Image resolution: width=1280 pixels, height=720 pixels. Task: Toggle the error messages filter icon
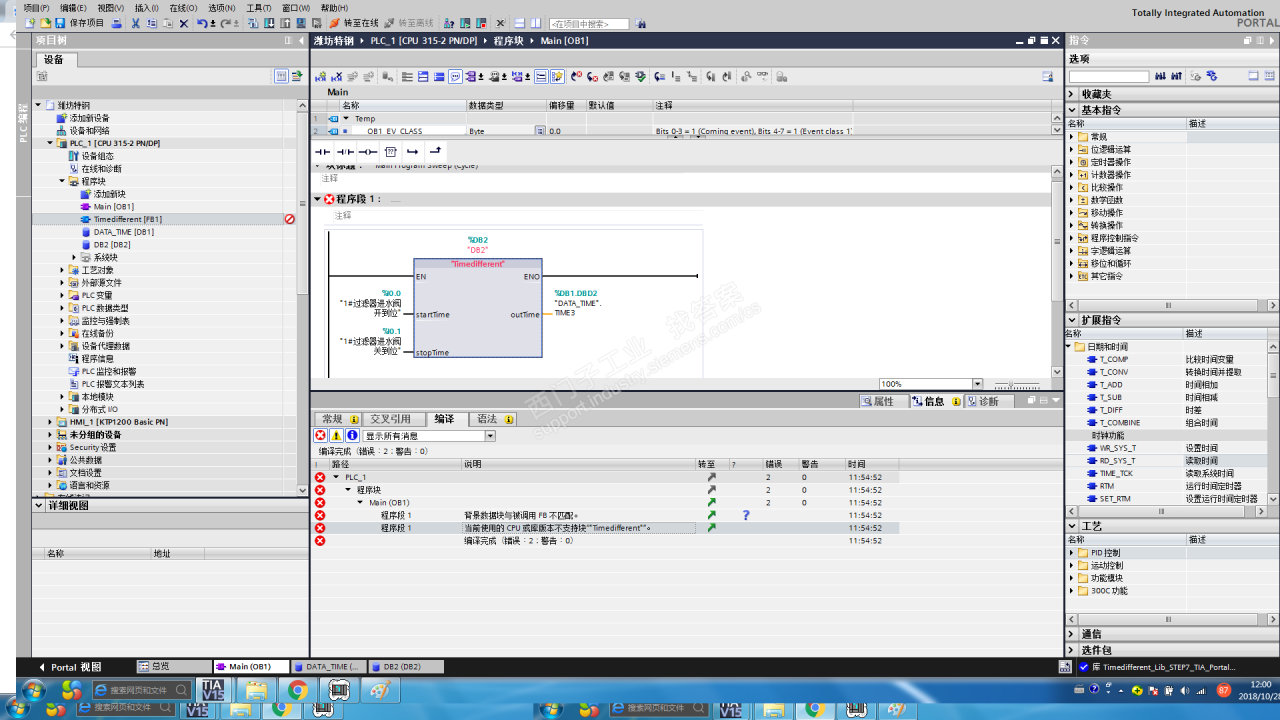click(320, 436)
